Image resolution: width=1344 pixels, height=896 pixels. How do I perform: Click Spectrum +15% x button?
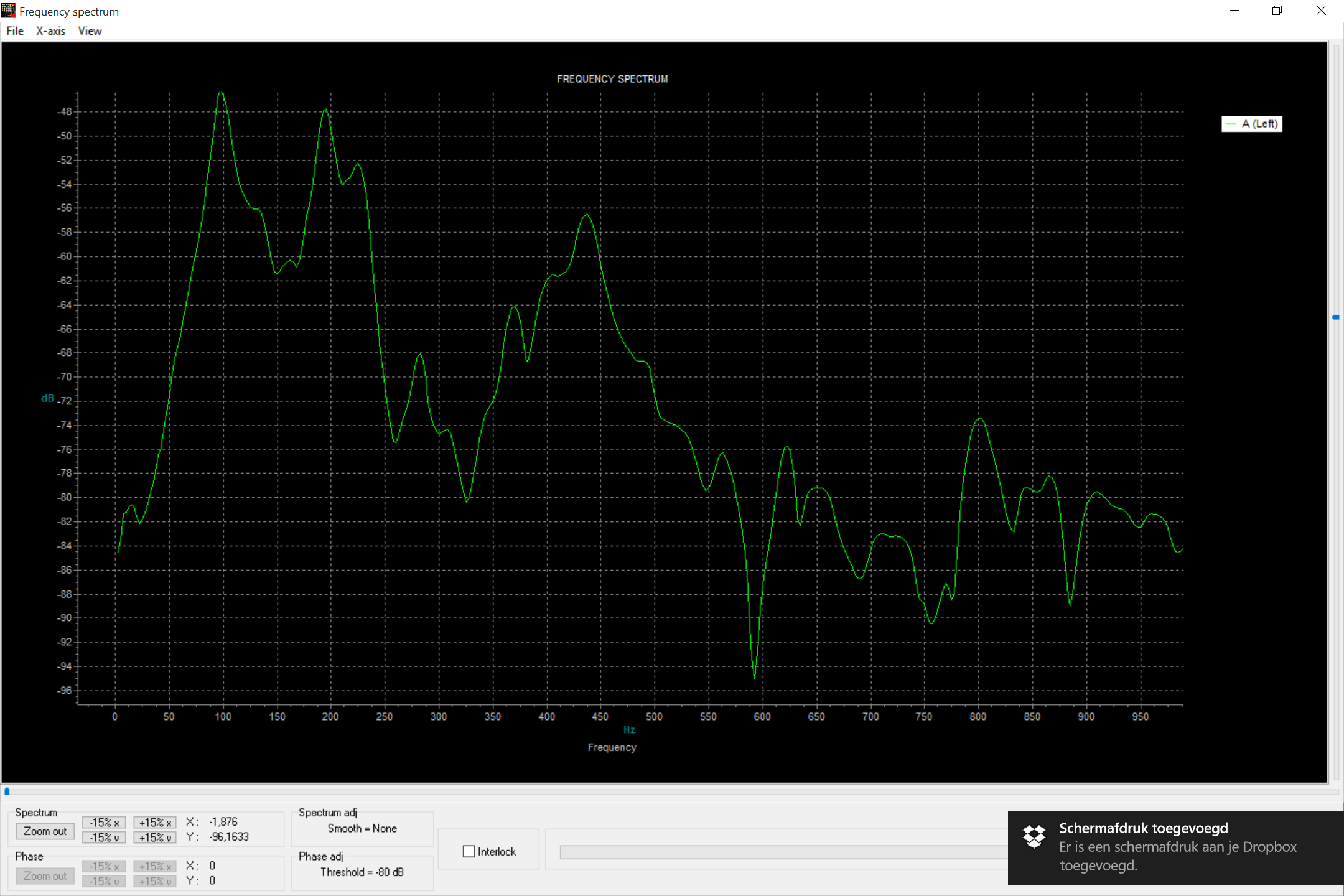155,823
